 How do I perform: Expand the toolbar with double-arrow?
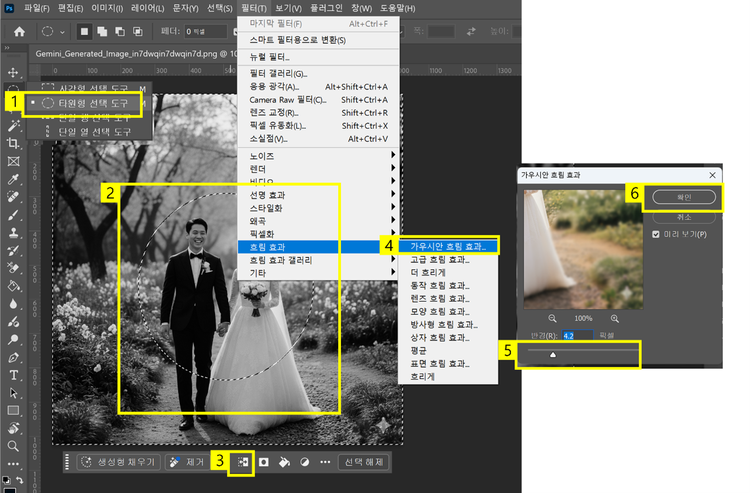[x=7, y=48]
